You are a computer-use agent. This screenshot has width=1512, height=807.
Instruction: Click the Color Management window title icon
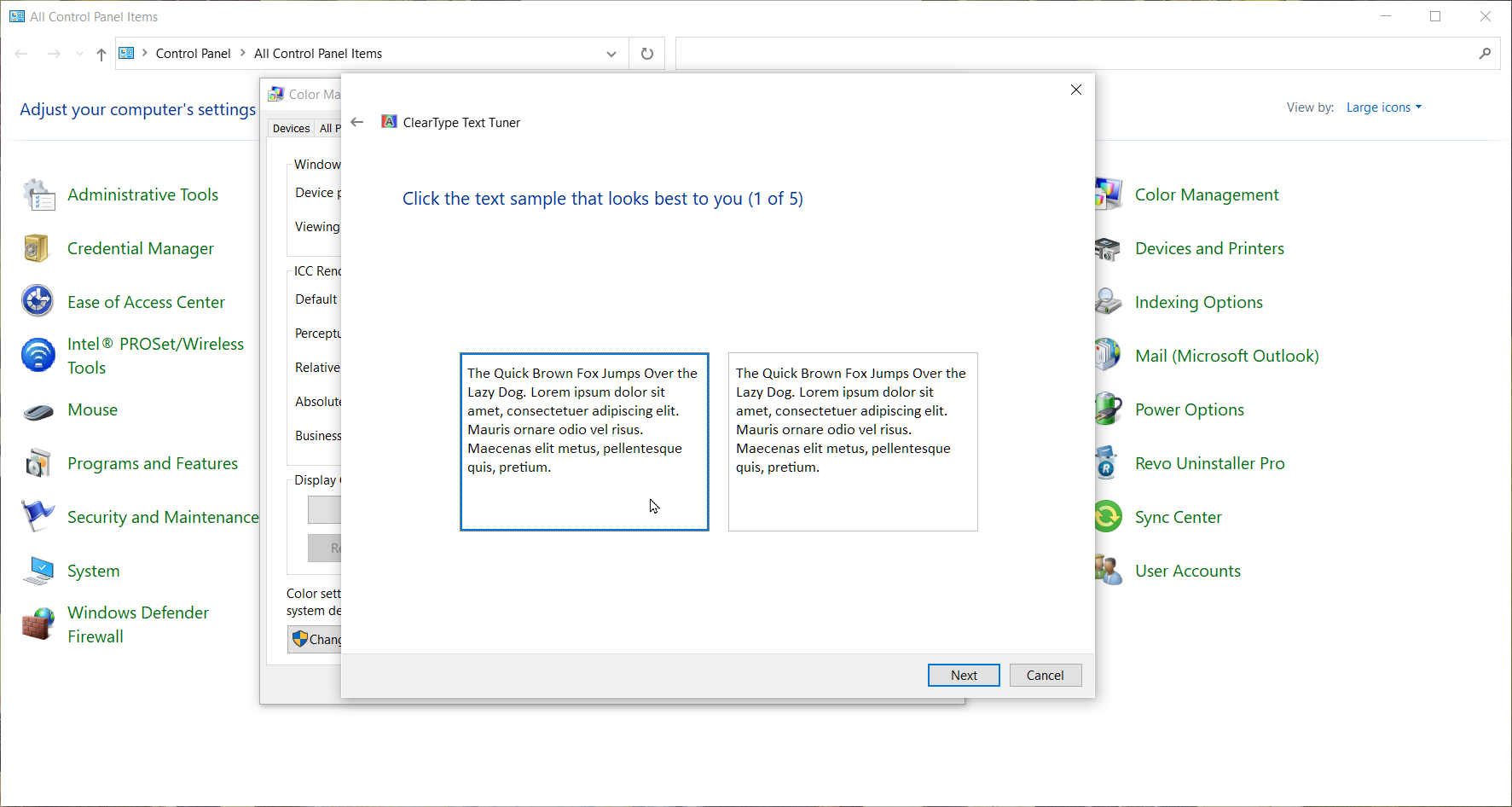(x=276, y=94)
